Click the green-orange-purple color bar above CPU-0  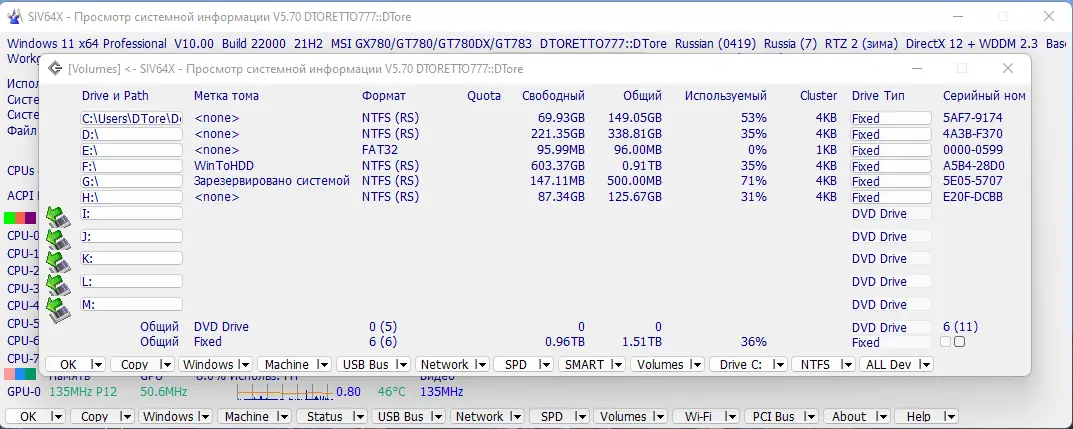pos(20,218)
